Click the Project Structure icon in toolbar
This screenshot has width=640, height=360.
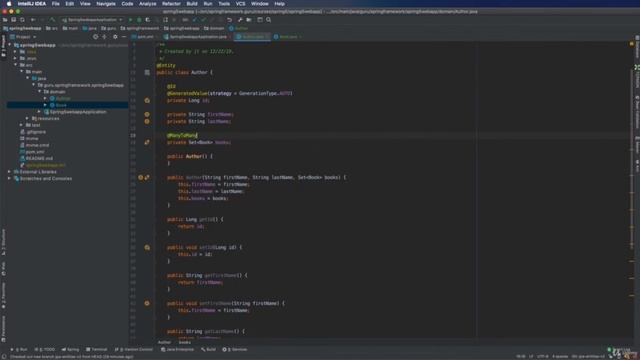[x=249, y=20]
